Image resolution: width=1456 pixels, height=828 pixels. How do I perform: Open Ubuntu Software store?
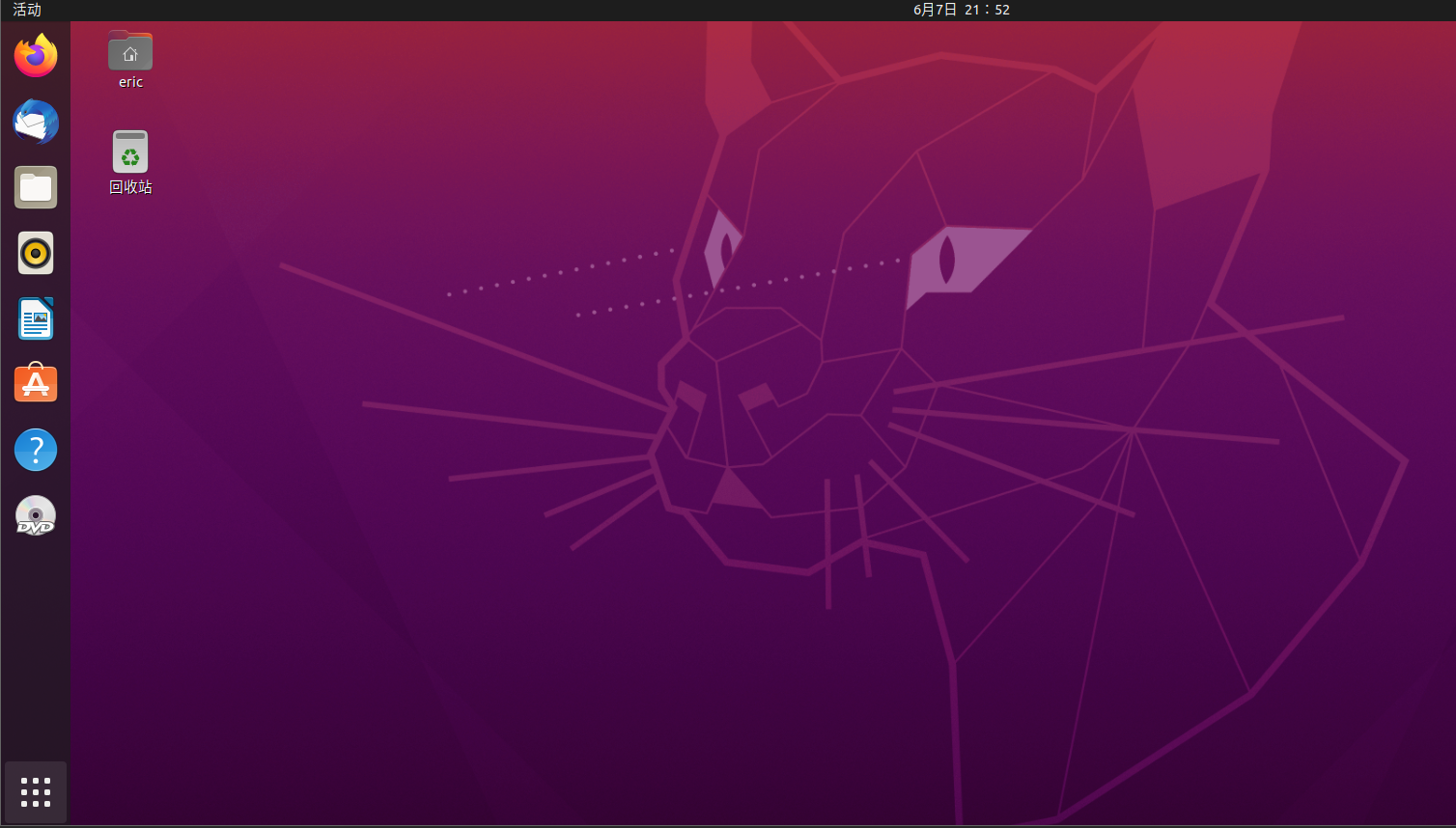36,383
